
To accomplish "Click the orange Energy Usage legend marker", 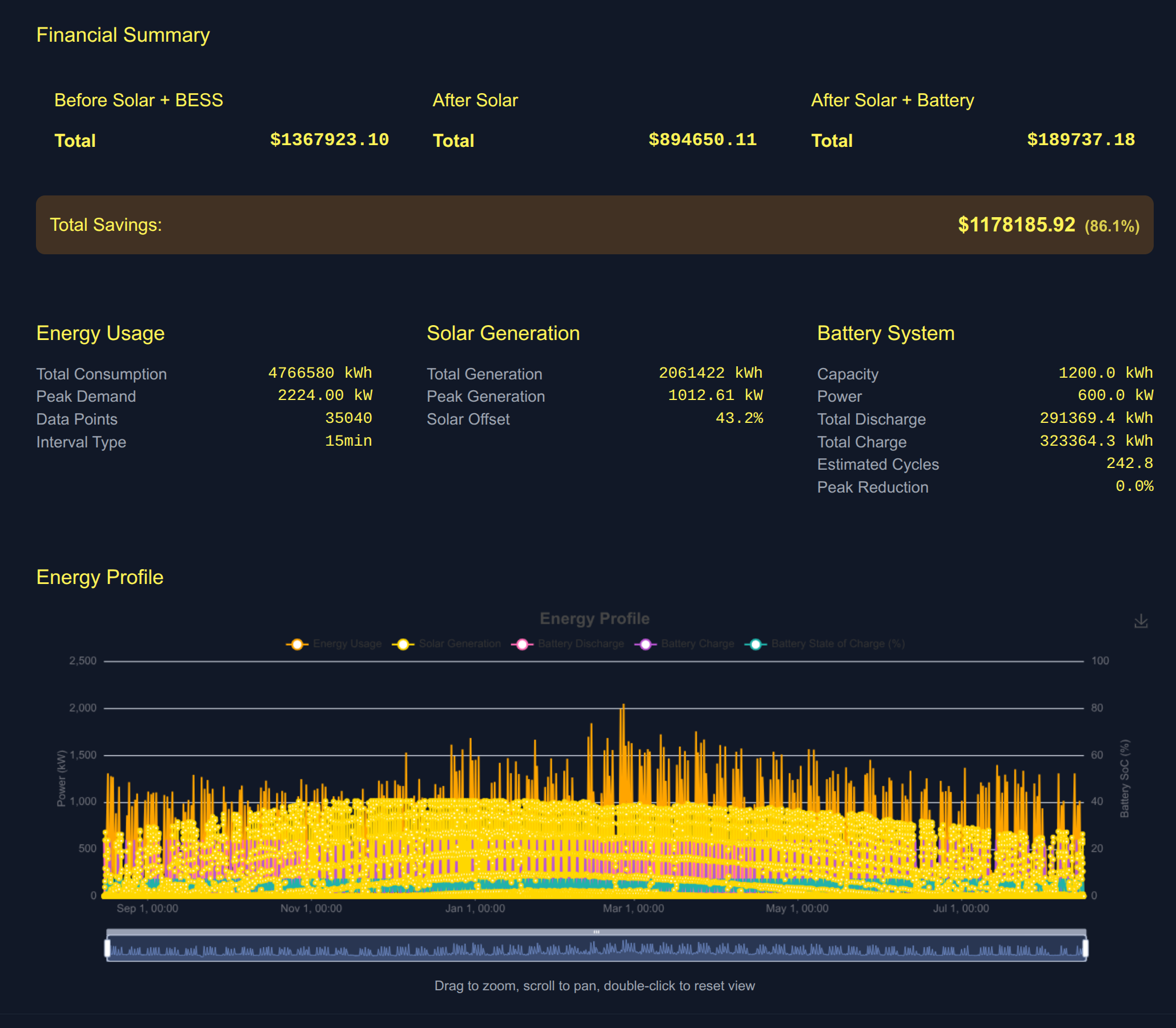I will pos(296,643).
